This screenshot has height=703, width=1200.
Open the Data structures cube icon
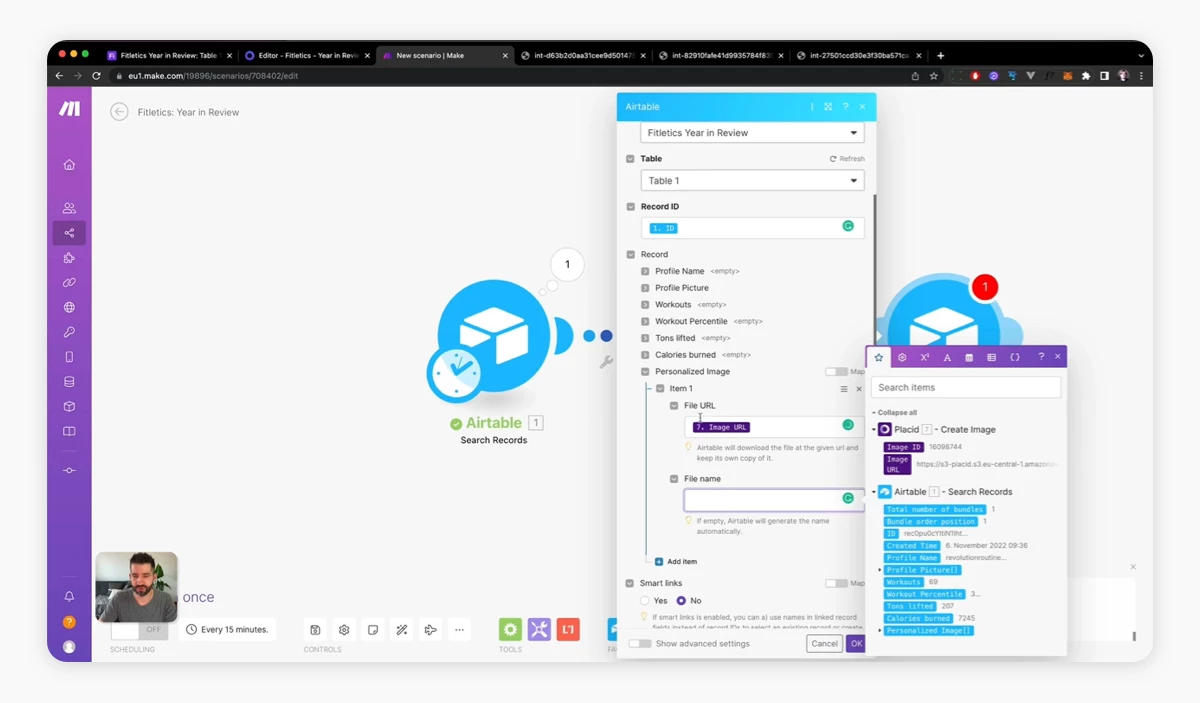69,406
